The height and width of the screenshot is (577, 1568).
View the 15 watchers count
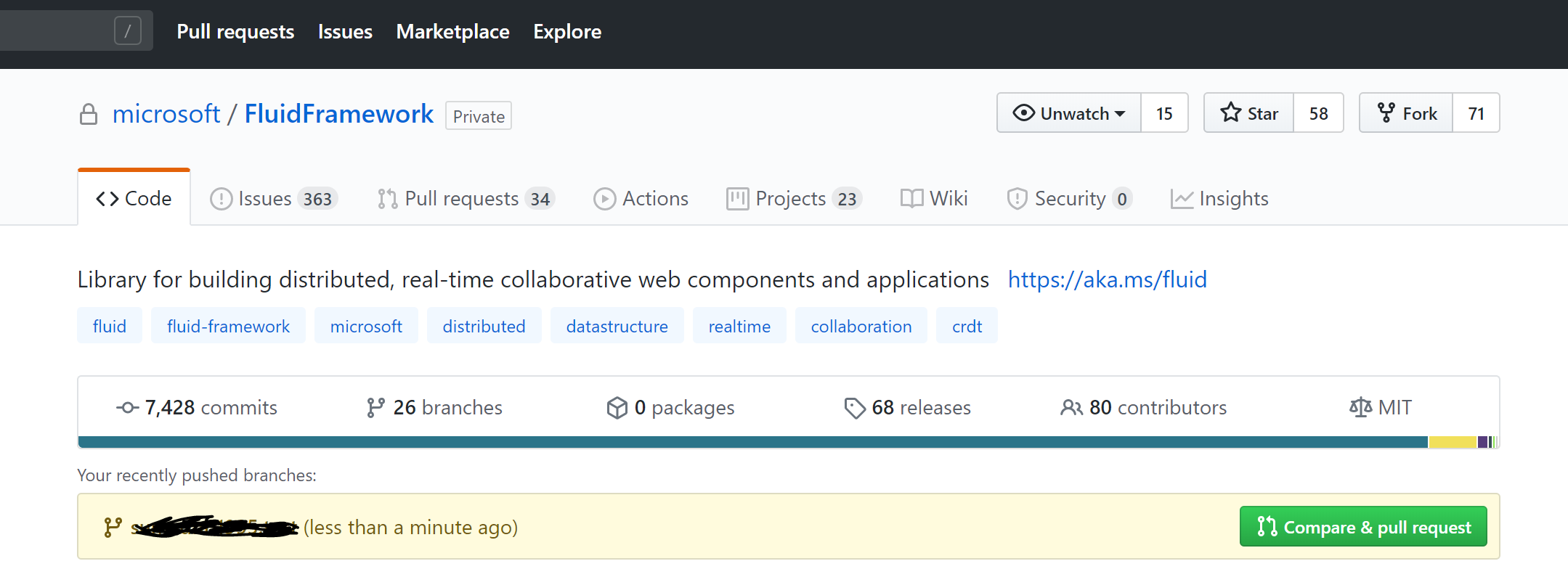pyautogui.click(x=1164, y=113)
